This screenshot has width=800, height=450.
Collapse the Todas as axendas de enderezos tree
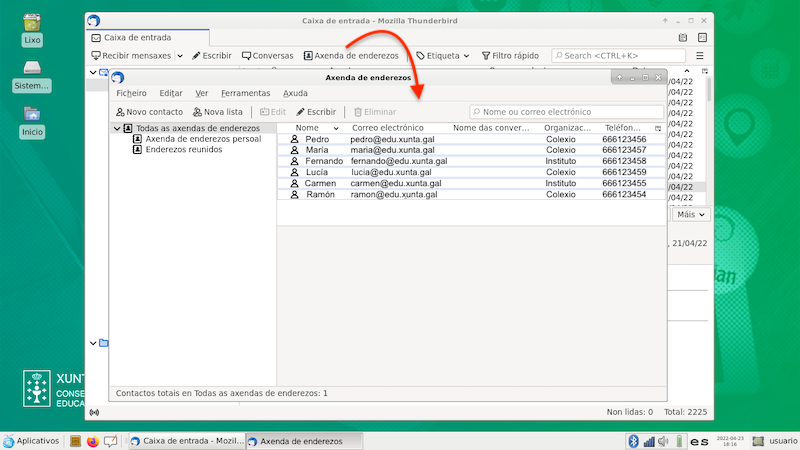click(117, 128)
